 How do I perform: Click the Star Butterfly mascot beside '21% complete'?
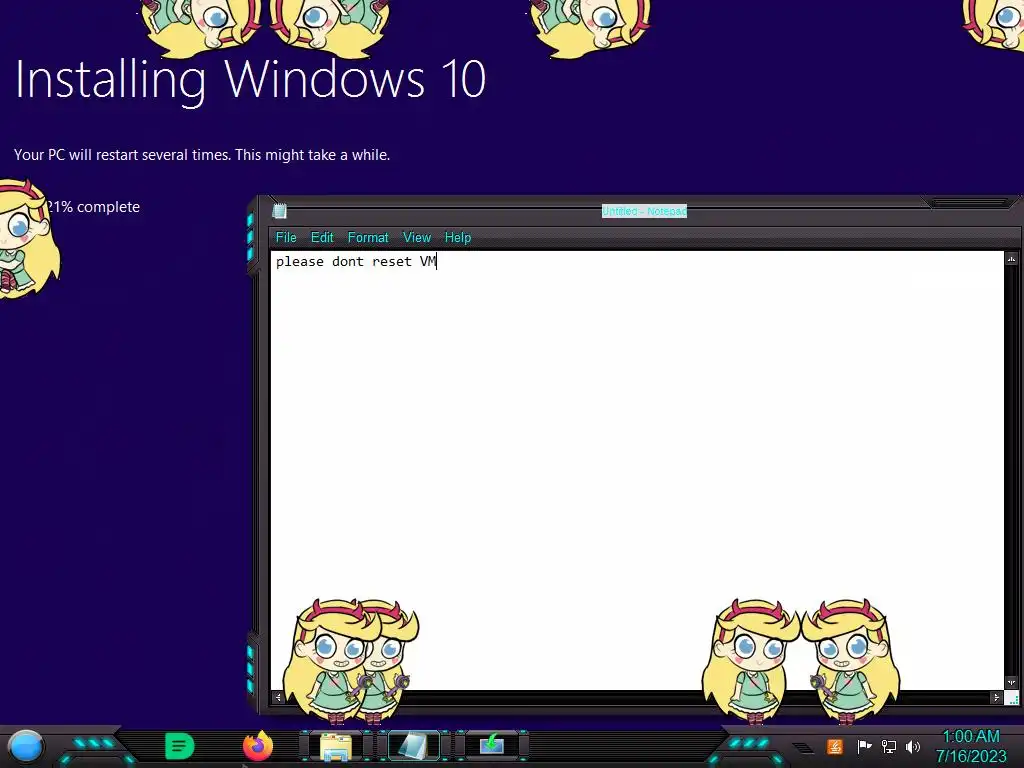27,240
